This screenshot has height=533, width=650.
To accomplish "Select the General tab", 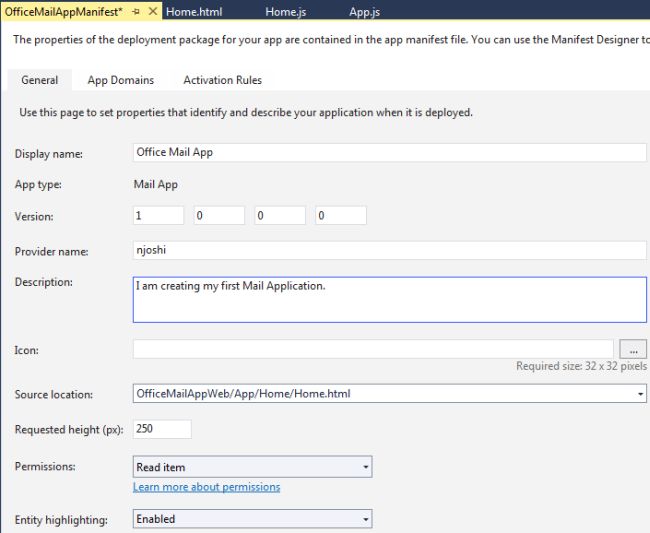I will point(39,80).
